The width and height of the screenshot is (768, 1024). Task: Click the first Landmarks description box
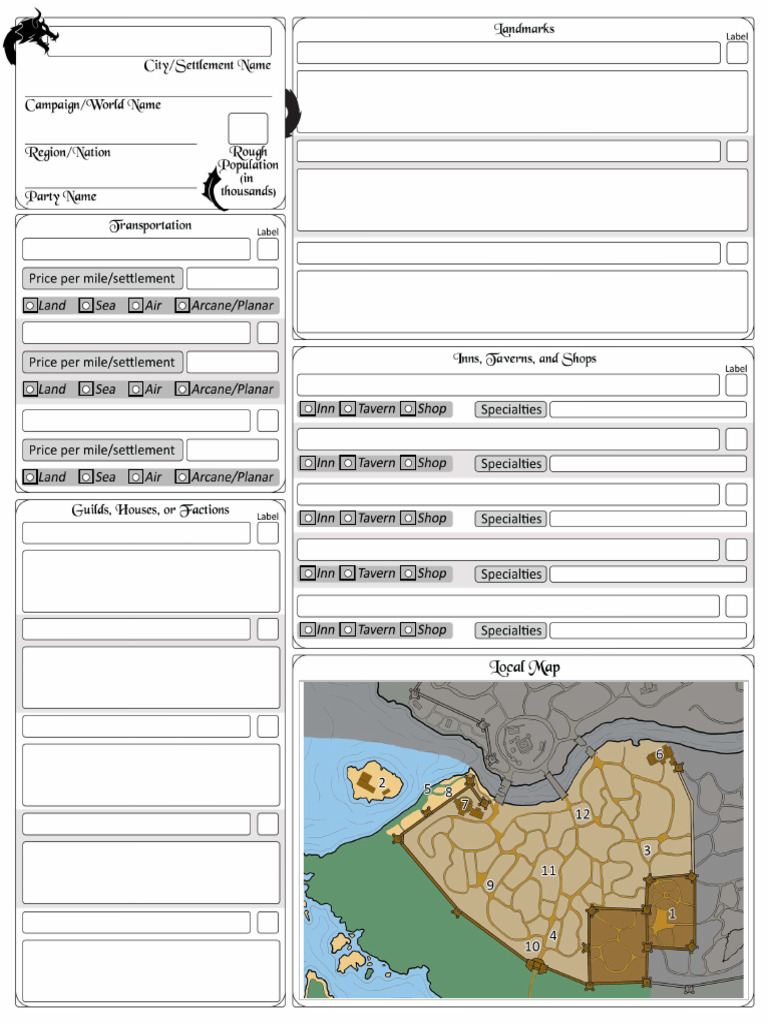pyautogui.click(x=522, y=102)
